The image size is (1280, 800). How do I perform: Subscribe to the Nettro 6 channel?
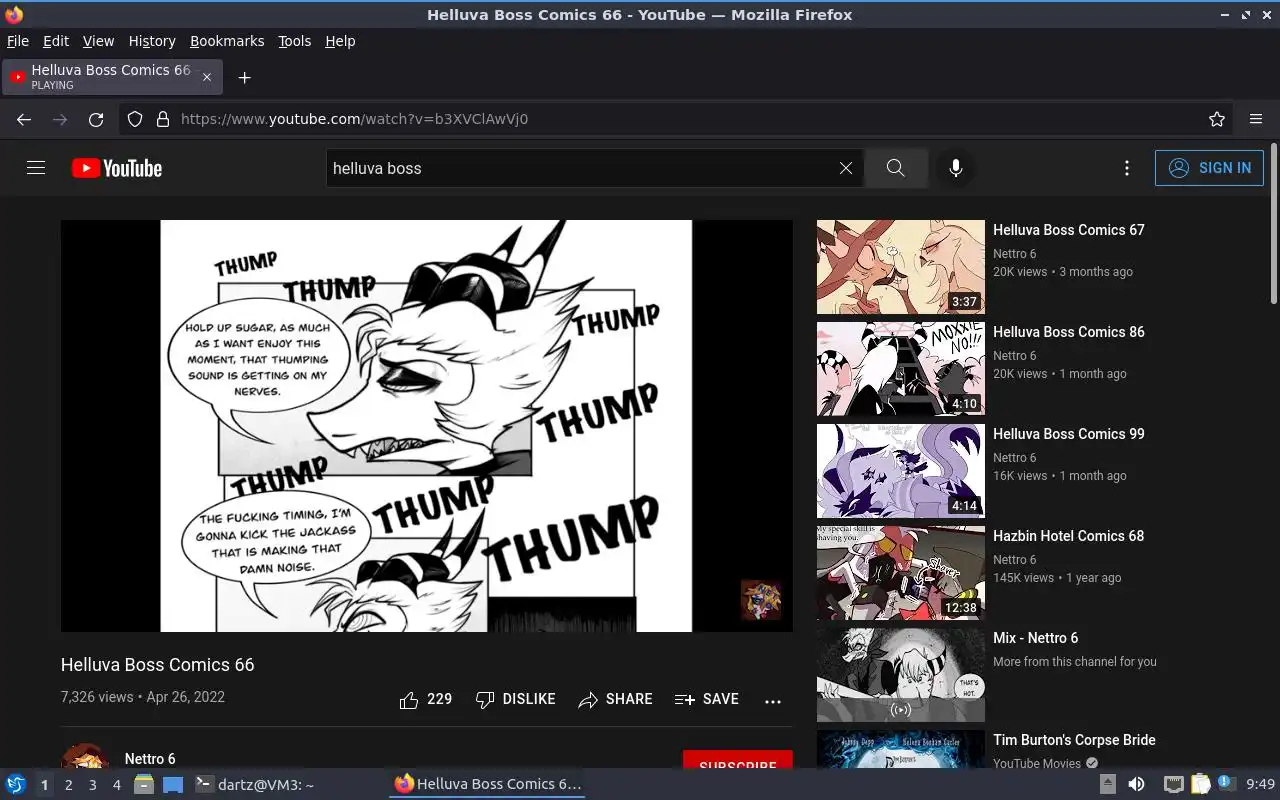738,760
